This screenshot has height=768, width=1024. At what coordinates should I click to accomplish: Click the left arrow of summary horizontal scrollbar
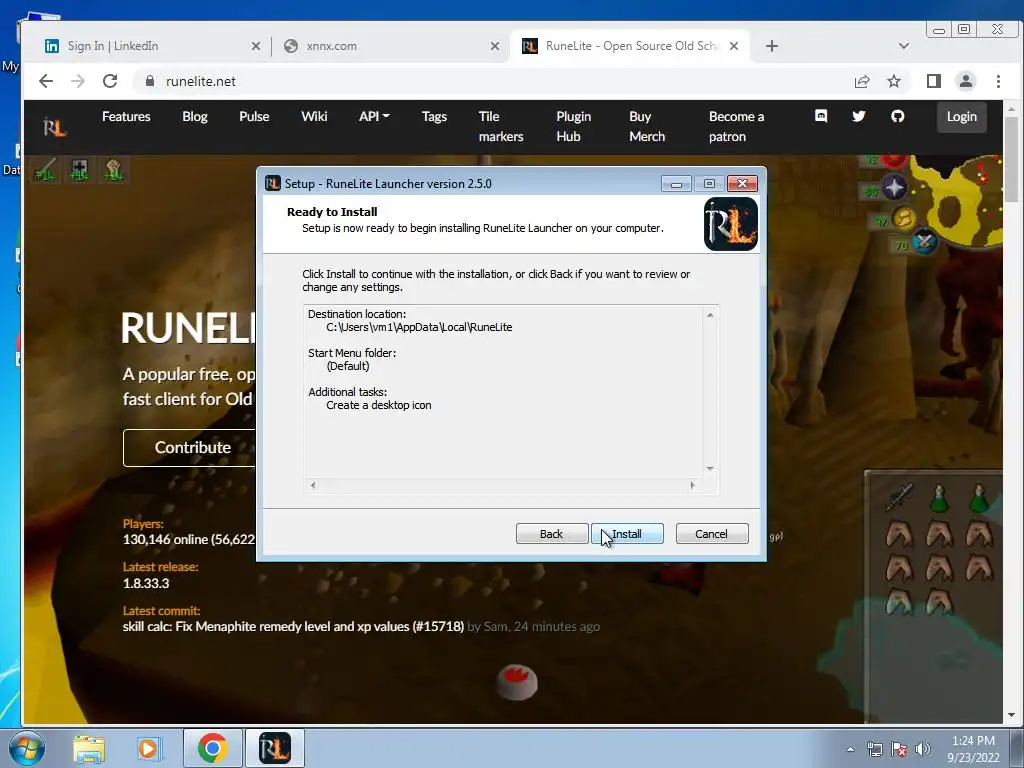coord(313,485)
